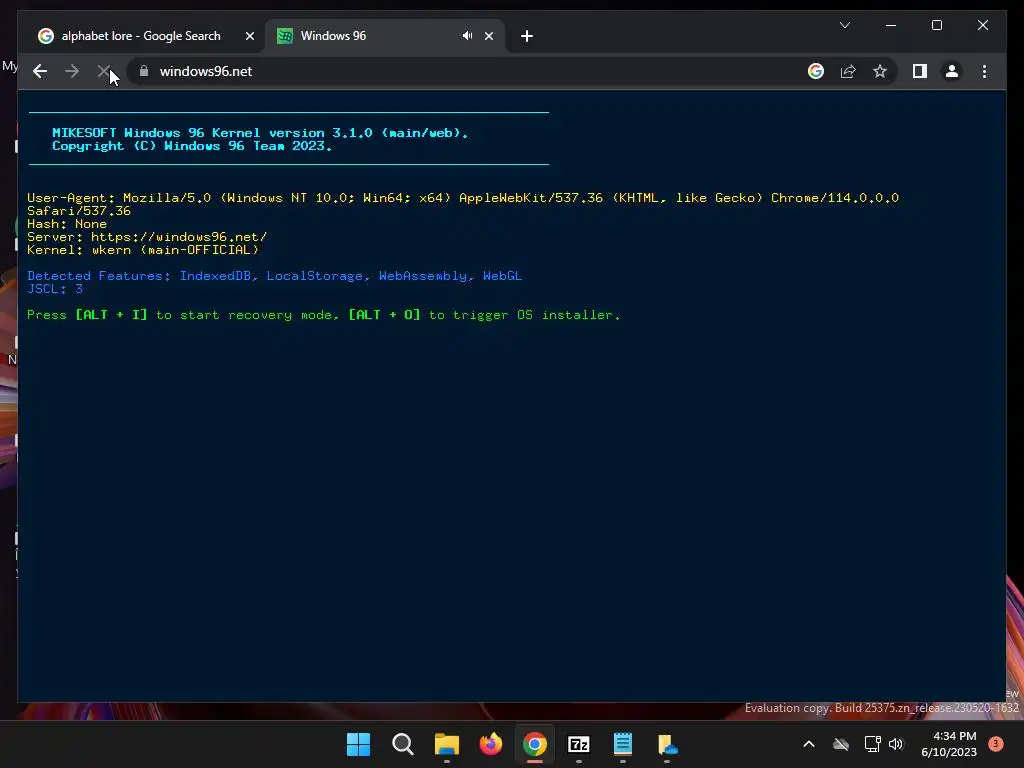
Task: Open the Notepad taskbar icon
Action: coord(623,744)
